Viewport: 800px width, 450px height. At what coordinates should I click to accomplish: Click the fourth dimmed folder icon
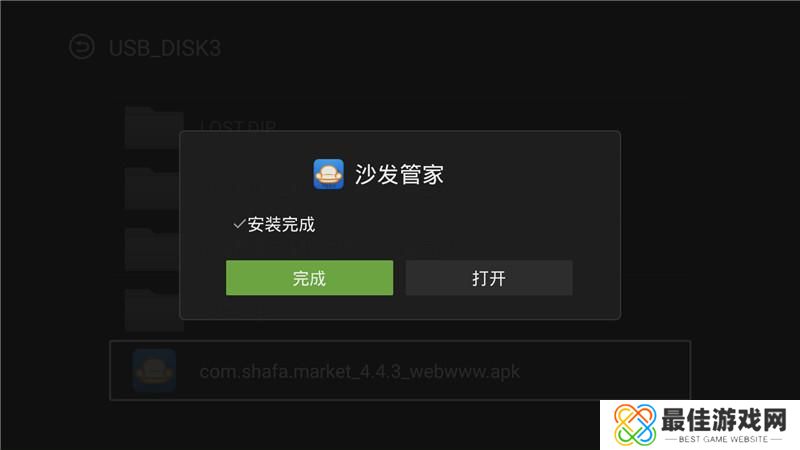(152, 310)
